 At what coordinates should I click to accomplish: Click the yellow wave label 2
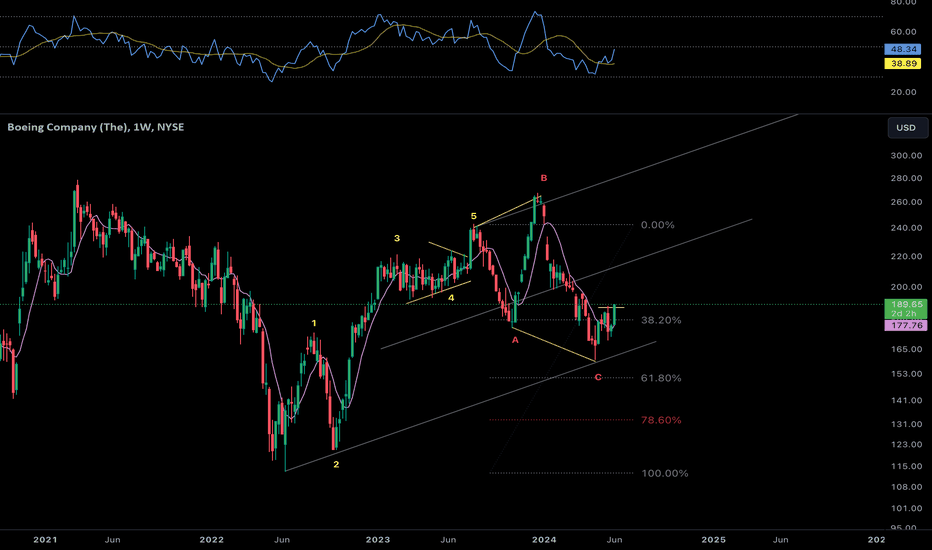(336, 464)
